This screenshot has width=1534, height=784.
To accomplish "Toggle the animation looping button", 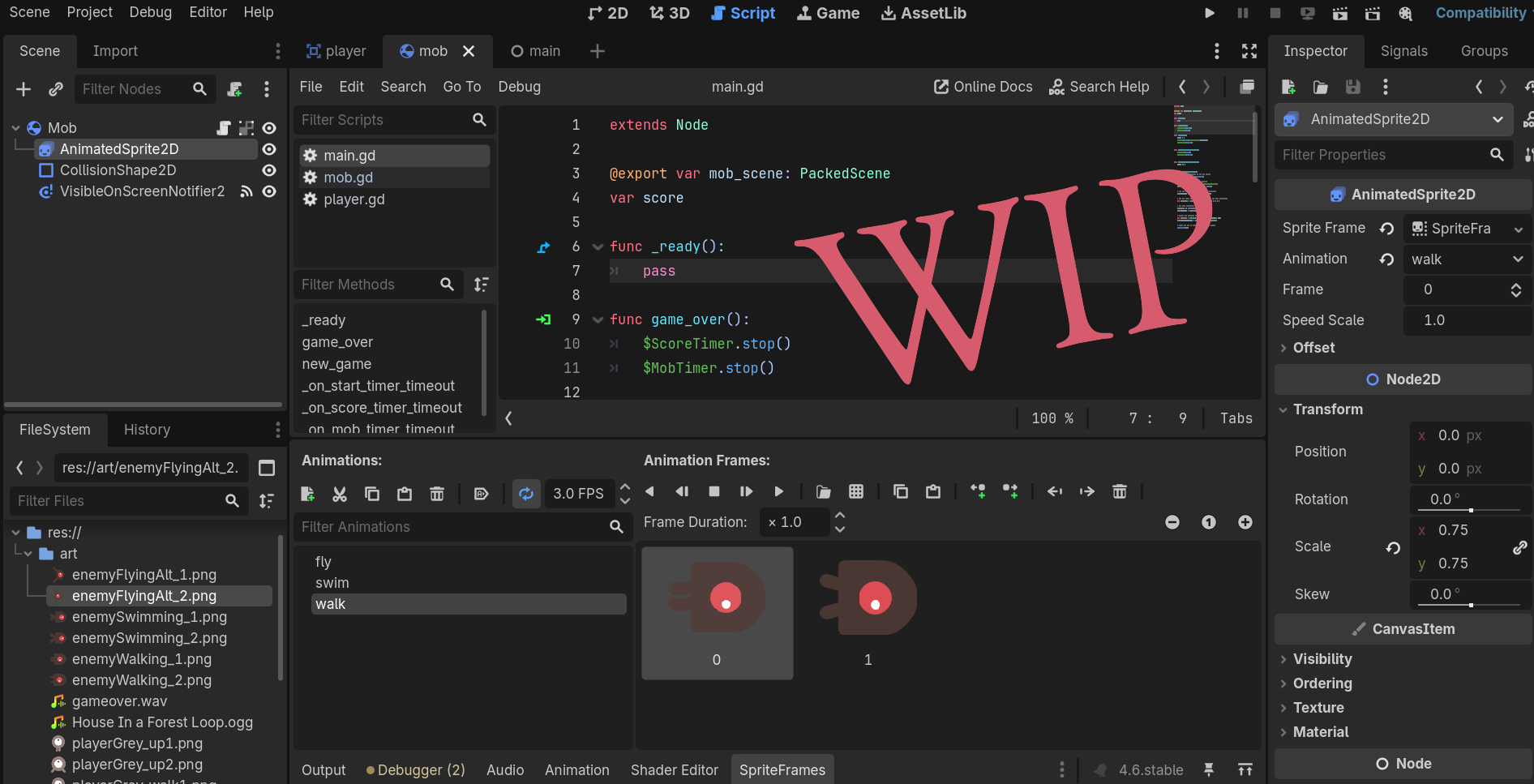I will coord(526,493).
